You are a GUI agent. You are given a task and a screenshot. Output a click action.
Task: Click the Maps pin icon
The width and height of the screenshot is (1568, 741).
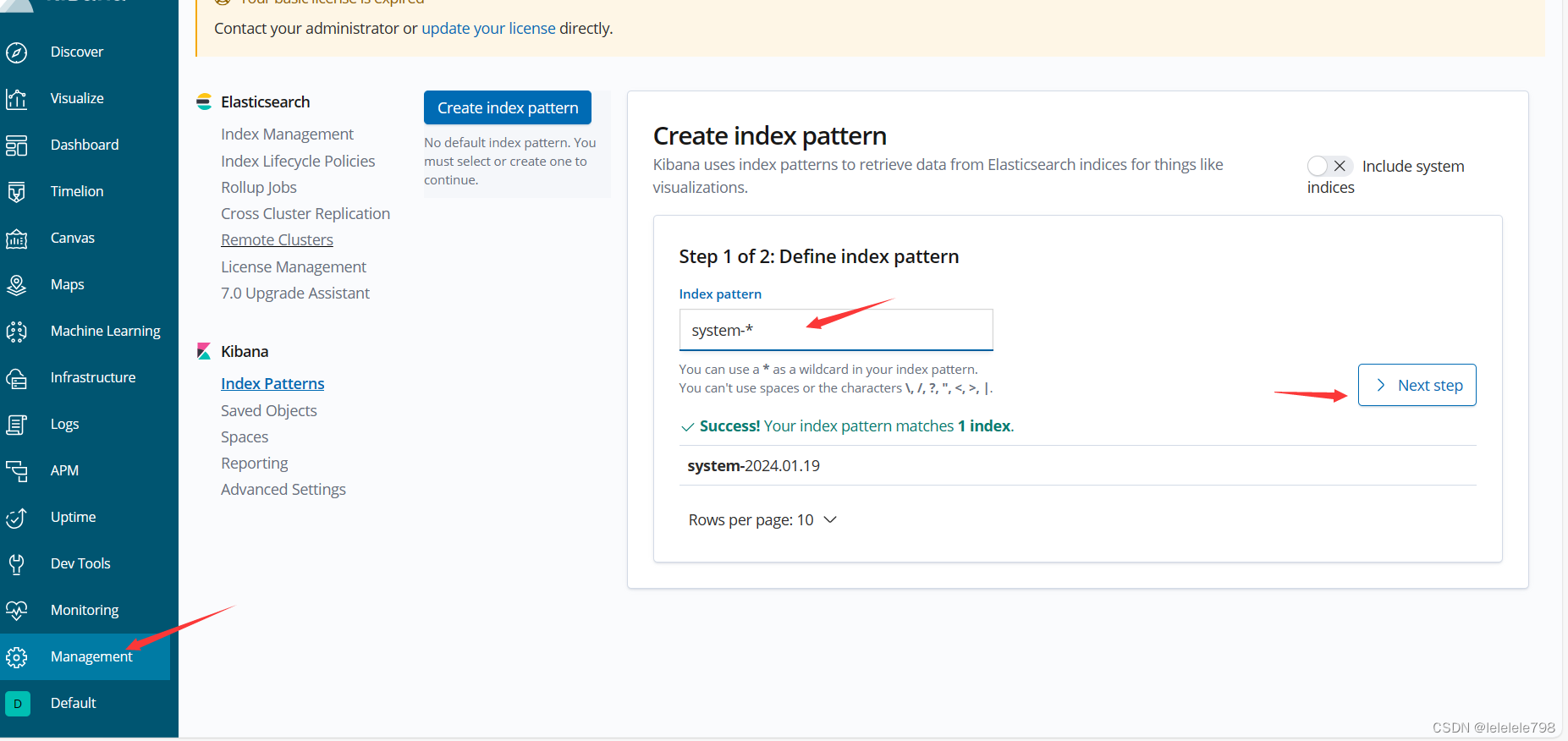(x=17, y=285)
